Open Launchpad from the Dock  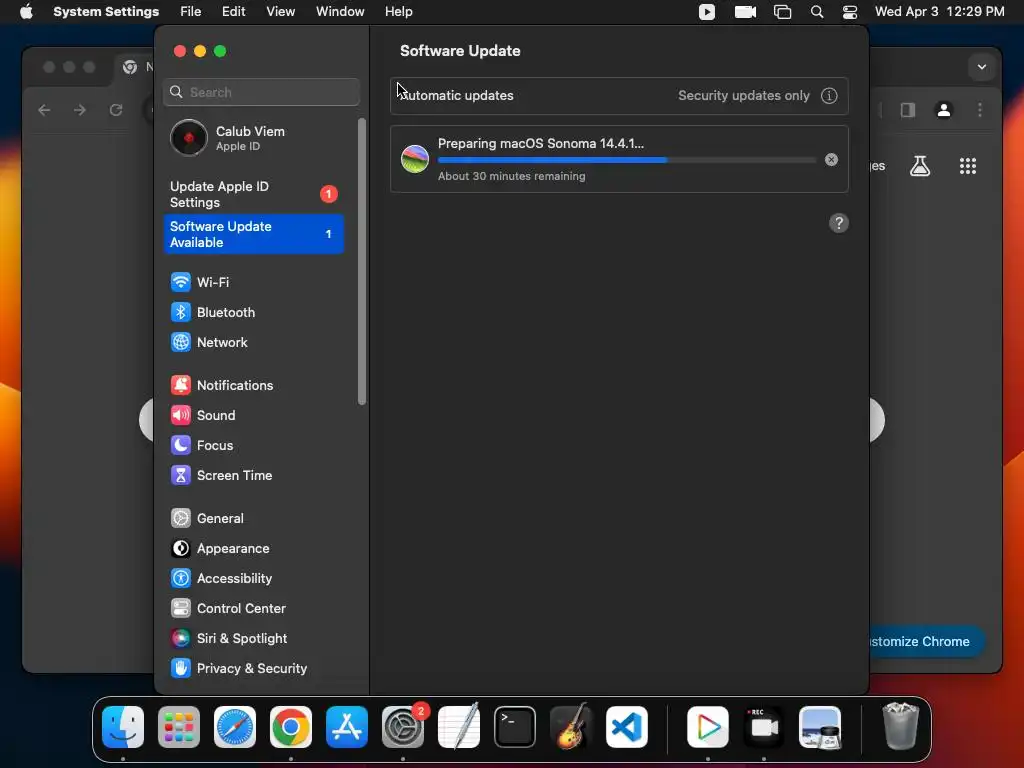point(179,727)
